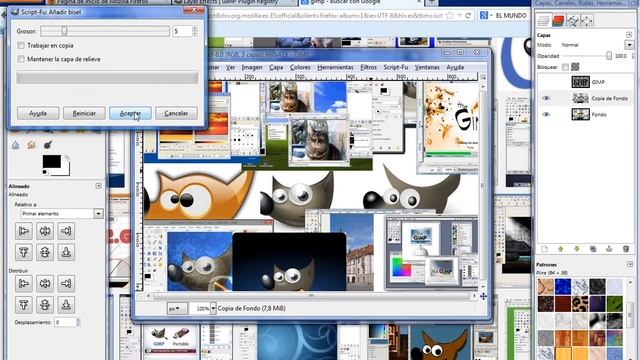Open the Filtros menu
The image size is (640, 360).
click(368, 67)
